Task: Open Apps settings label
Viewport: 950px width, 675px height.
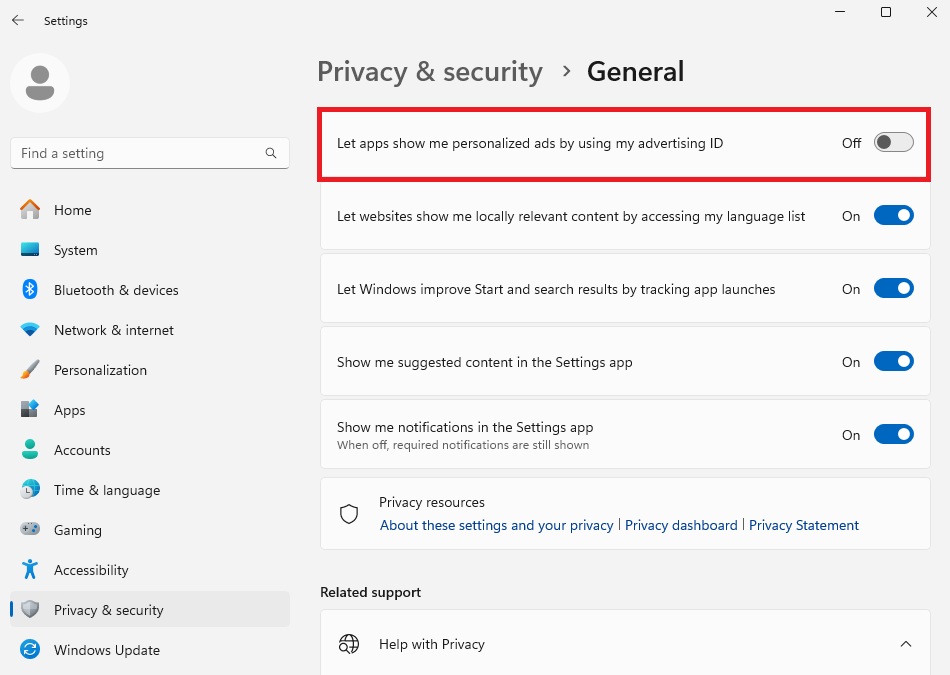Action: click(70, 410)
